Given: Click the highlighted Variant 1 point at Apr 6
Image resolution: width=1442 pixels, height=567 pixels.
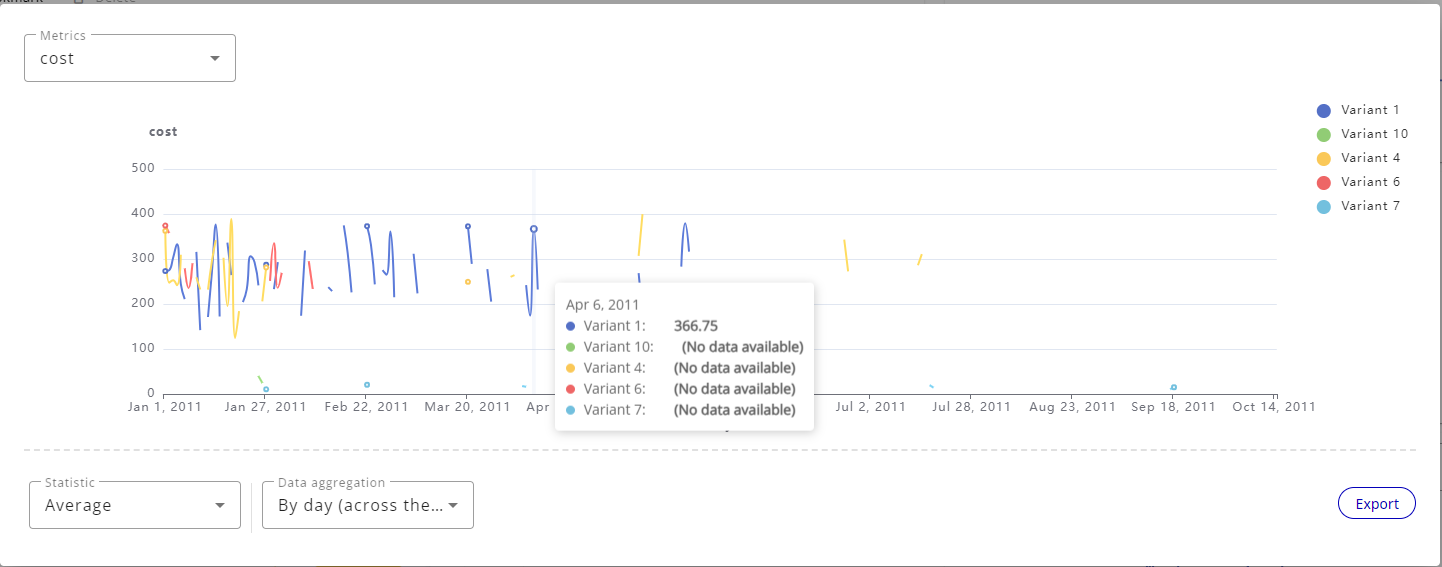Looking at the screenshot, I should [x=534, y=229].
